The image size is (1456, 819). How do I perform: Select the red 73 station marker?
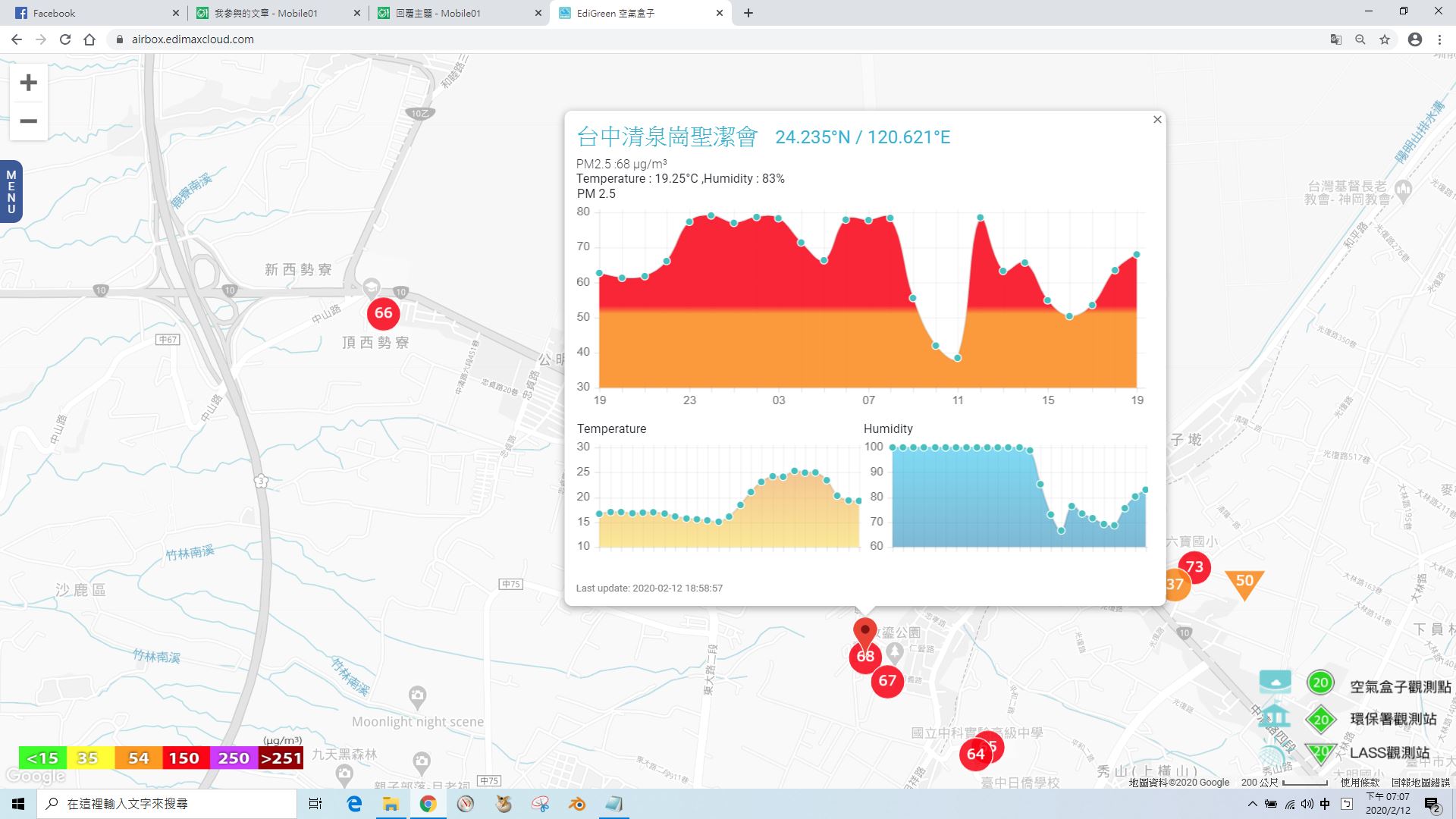point(1194,566)
